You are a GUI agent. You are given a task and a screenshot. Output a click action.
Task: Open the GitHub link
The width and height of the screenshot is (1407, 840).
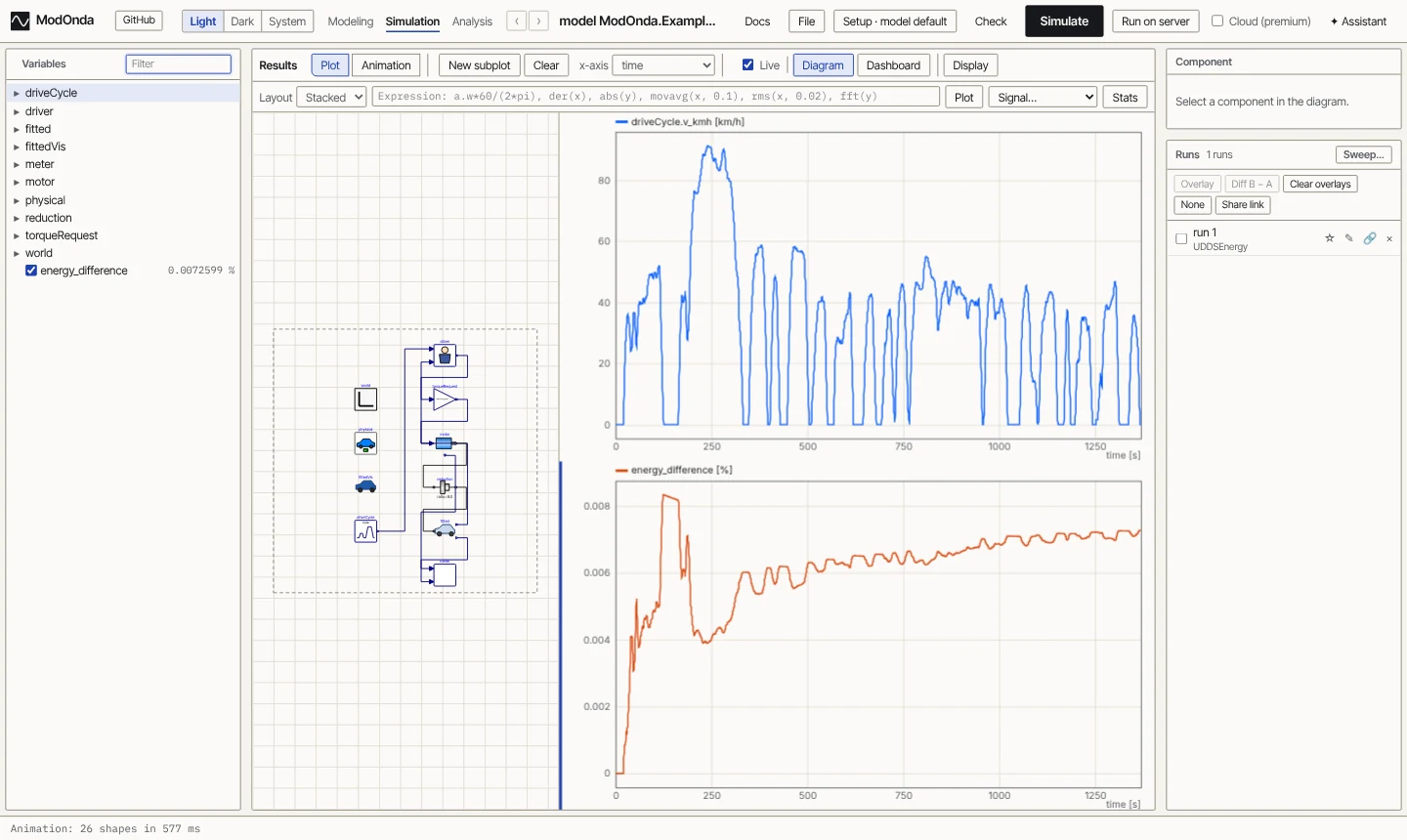click(x=139, y=21)
